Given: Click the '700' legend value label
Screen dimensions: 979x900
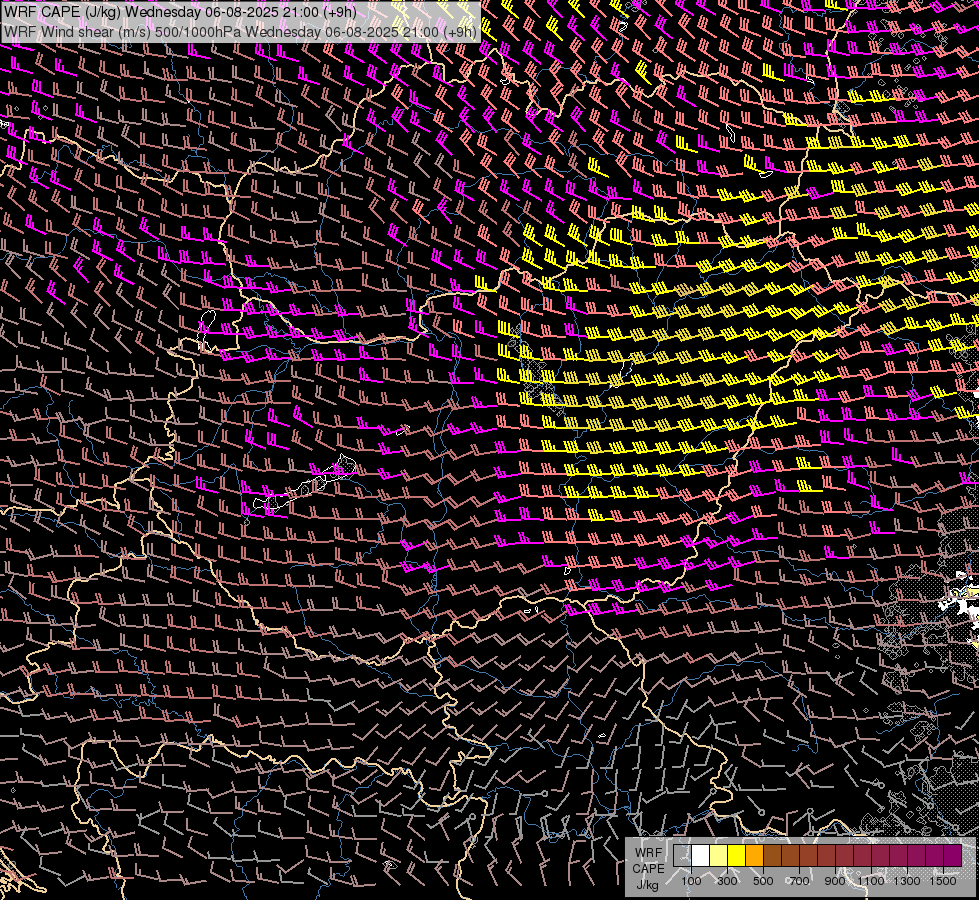Looking at the screenshot, I should point(799,881).
